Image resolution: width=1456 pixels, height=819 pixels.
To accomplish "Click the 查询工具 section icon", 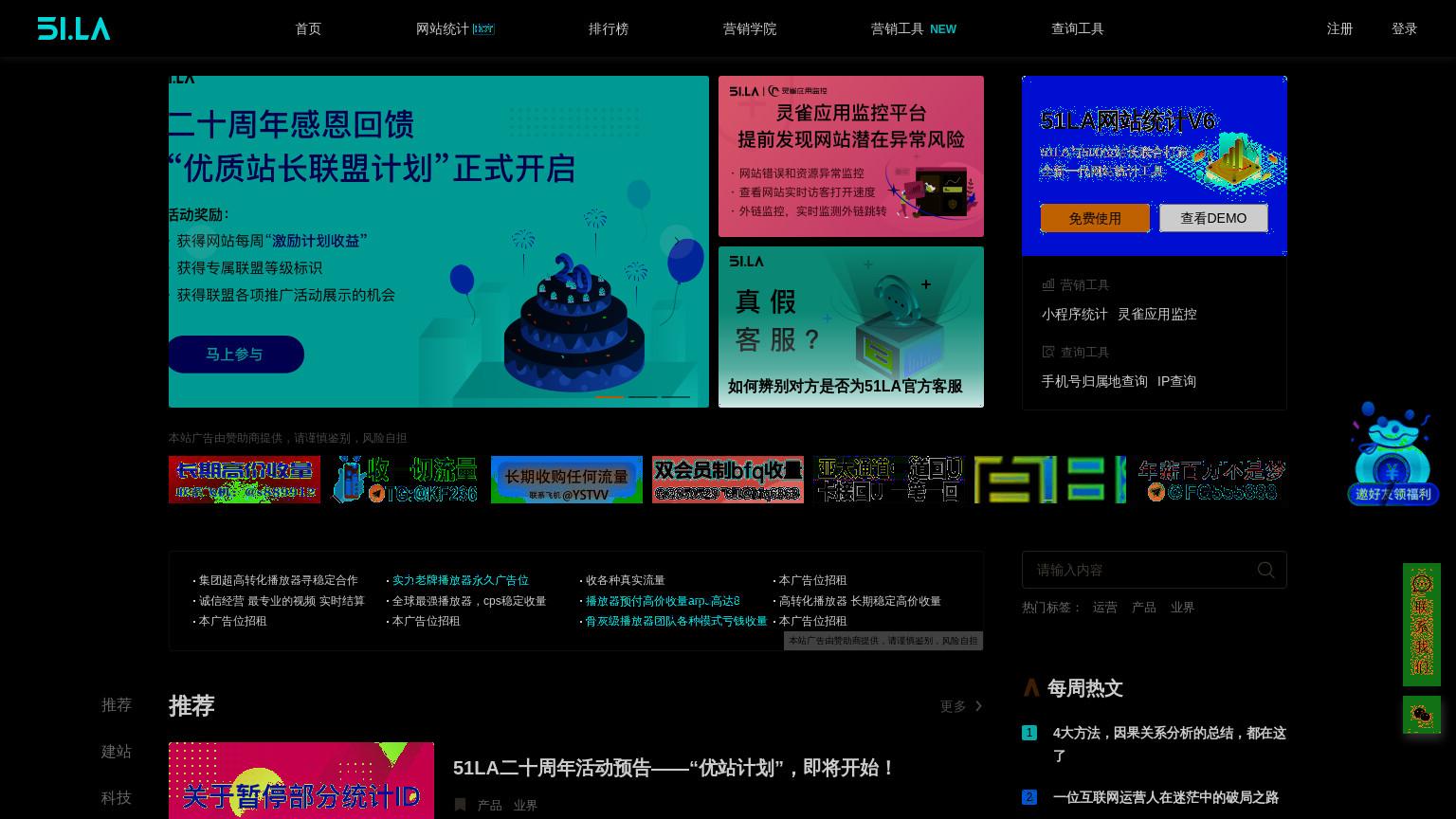I will point(1048,352).
